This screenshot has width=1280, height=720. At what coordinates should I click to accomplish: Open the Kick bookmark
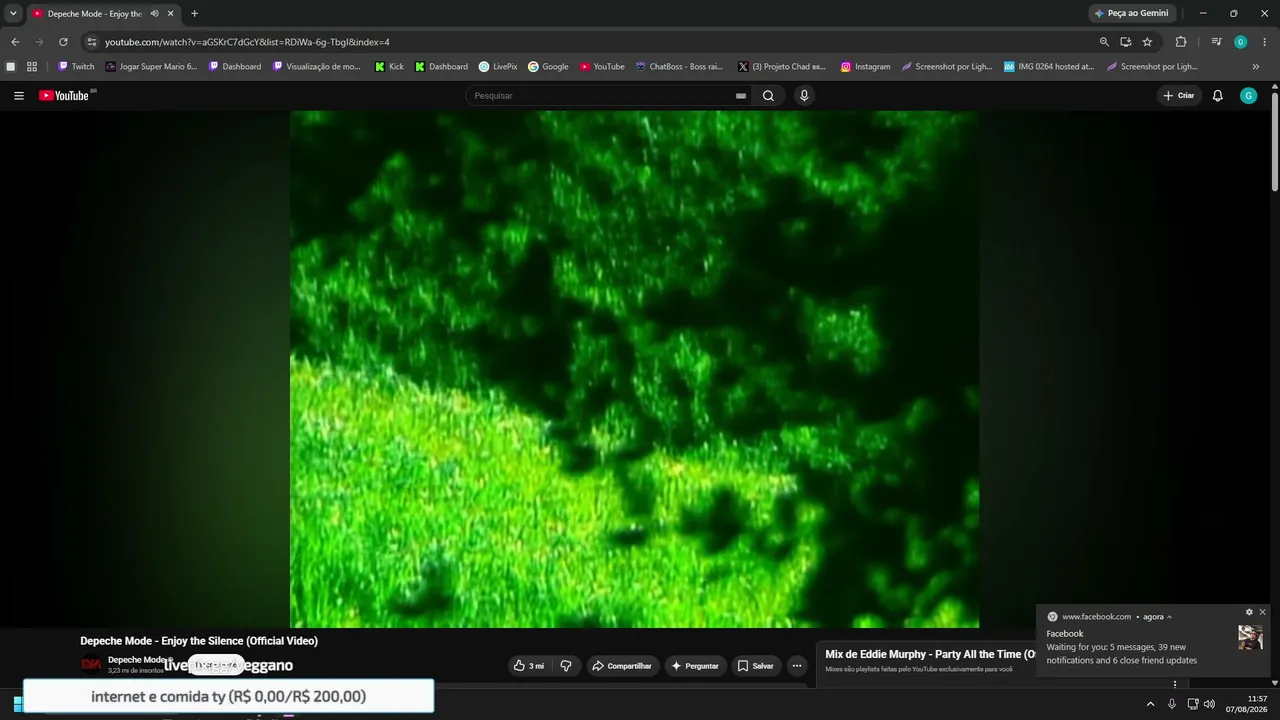coord(389,67)
